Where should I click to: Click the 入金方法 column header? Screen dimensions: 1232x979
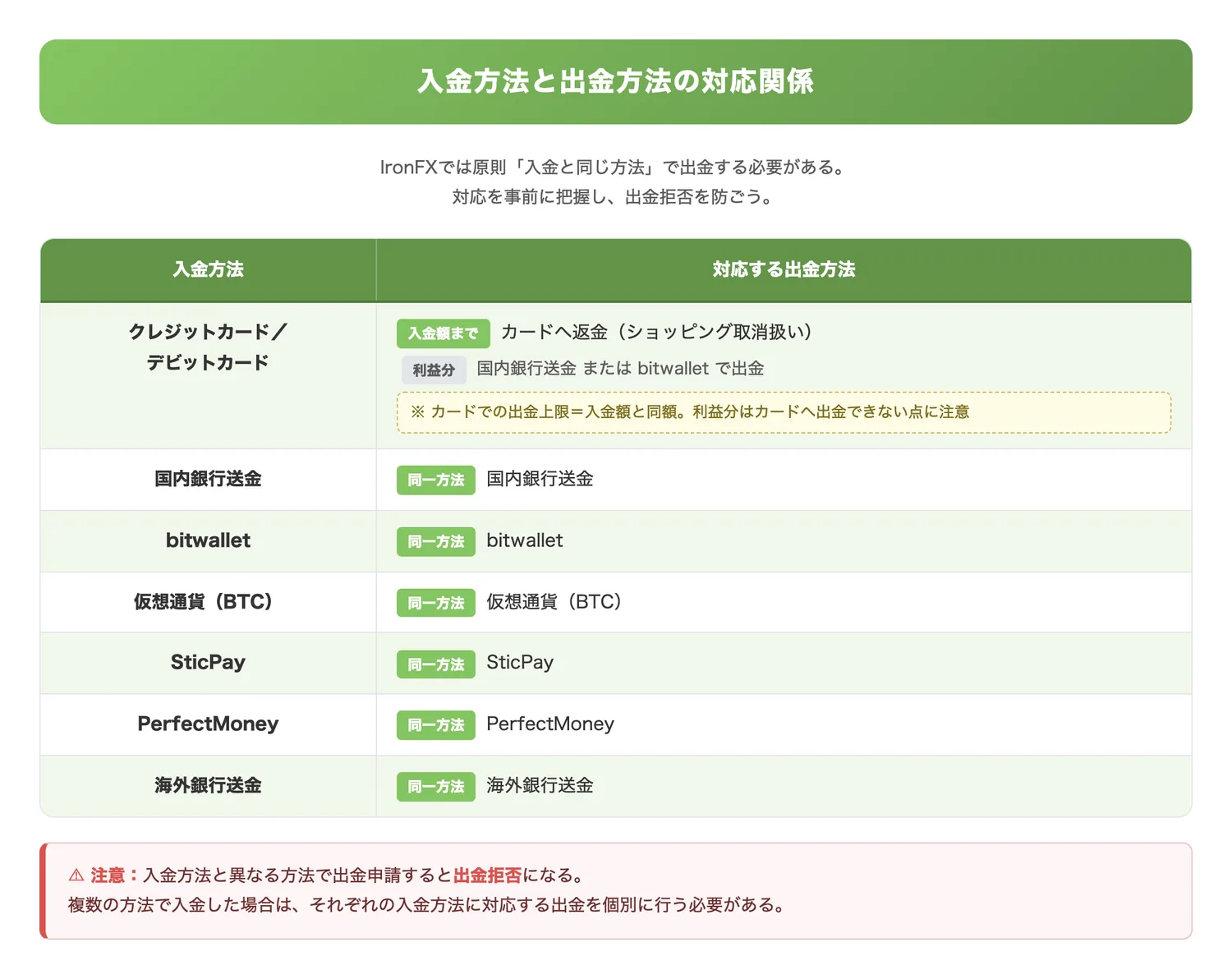[209, 269]
